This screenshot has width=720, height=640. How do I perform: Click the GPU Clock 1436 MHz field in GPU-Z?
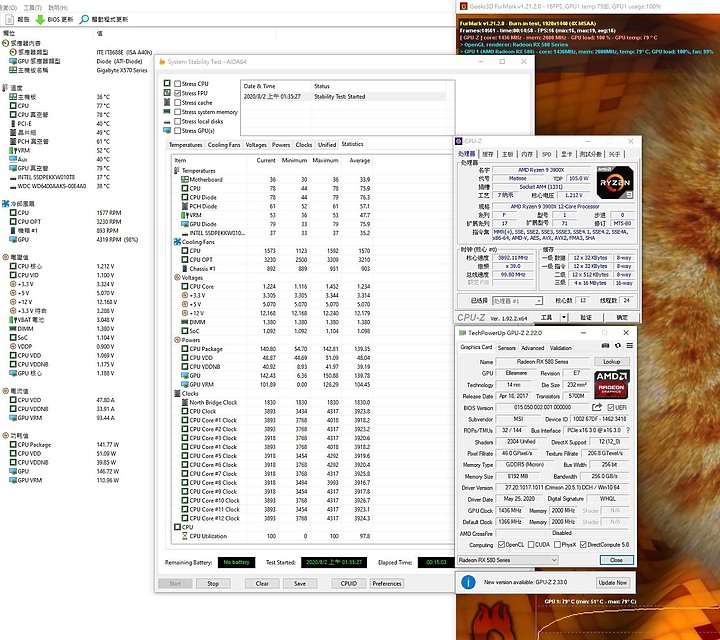(x=510, y=511)
